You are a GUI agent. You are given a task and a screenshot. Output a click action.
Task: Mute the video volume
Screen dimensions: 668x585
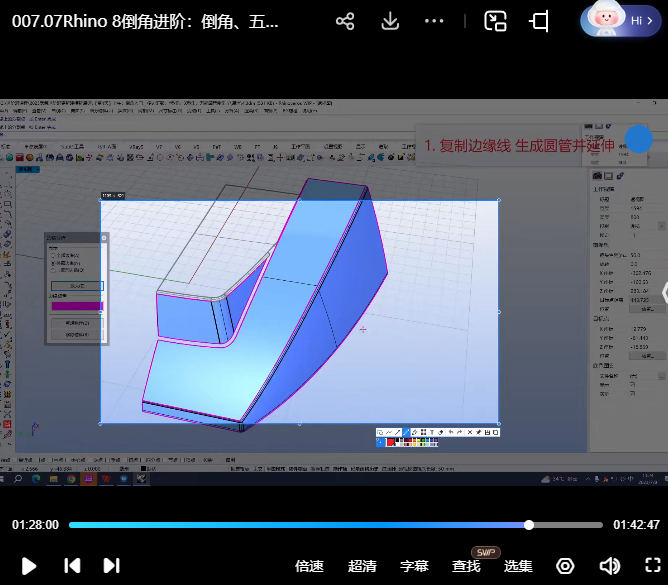tap(609, 566)
